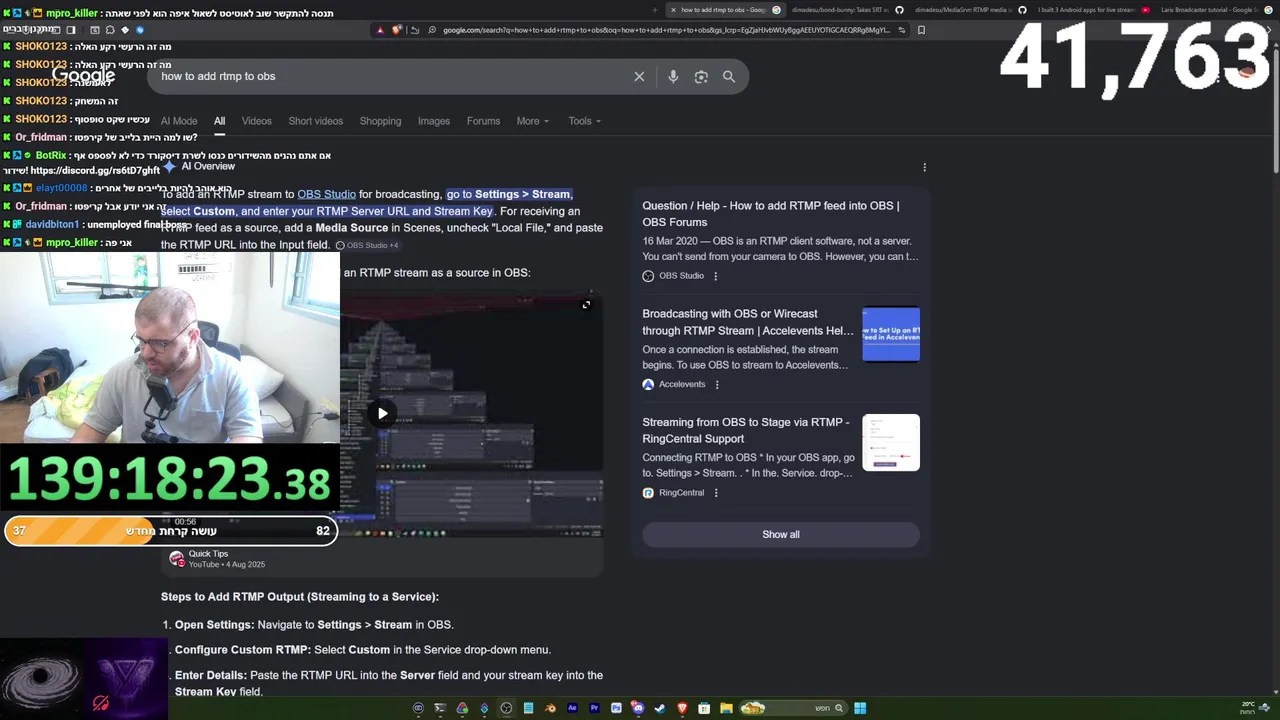
Task: Bookmark the page from the address bar
Action: coord(921,30)
